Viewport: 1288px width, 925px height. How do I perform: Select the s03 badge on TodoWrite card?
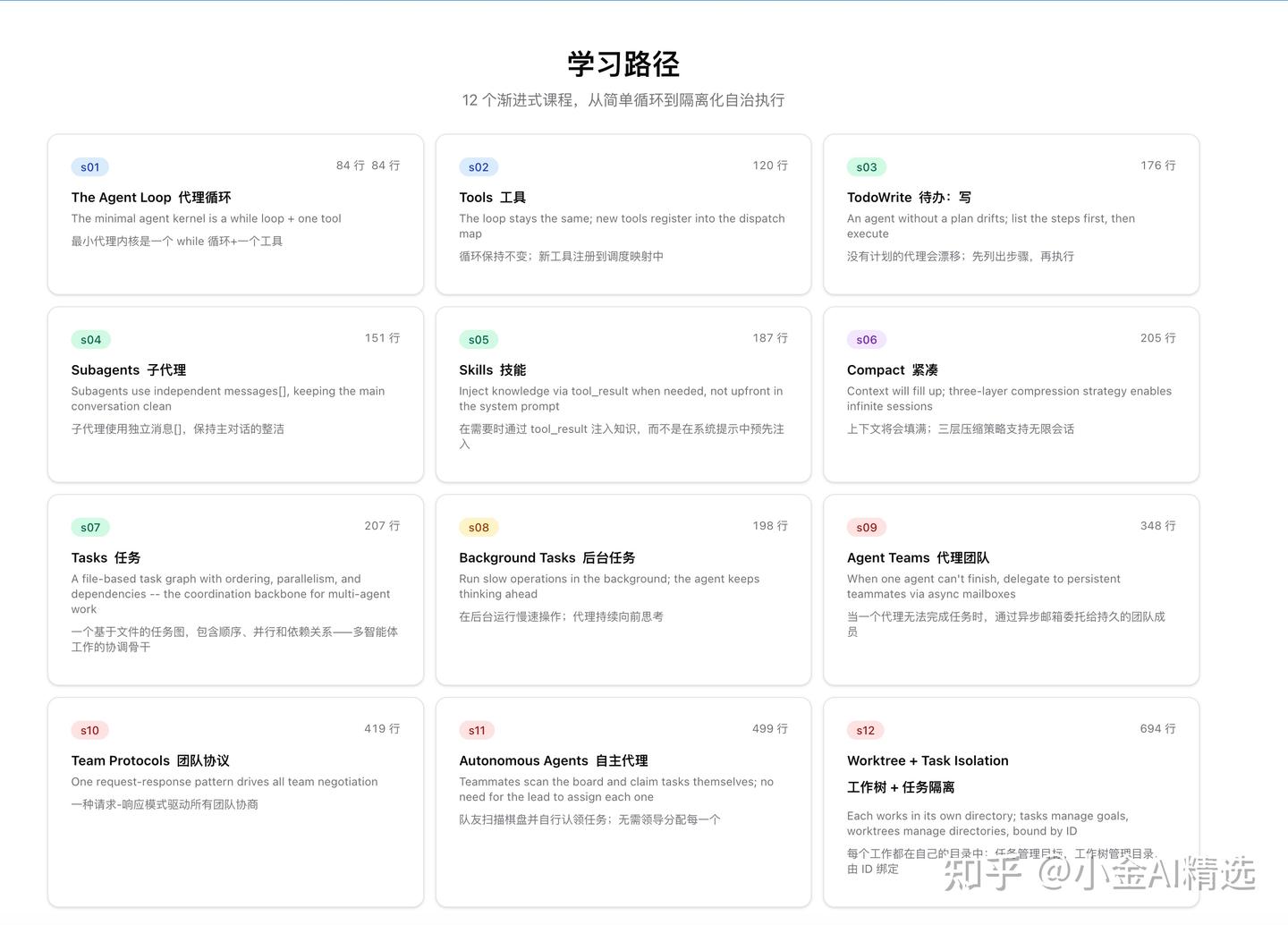tap(866, 166)
